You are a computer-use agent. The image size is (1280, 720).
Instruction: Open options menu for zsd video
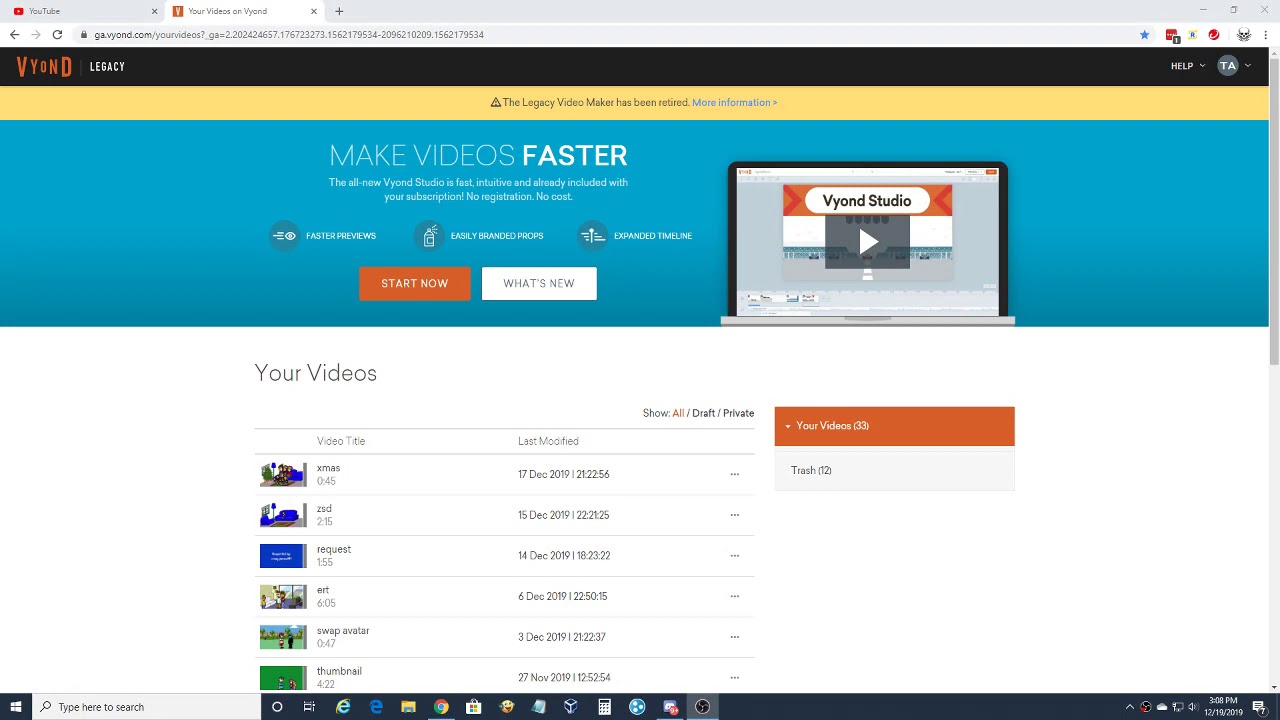coord(734,515)
